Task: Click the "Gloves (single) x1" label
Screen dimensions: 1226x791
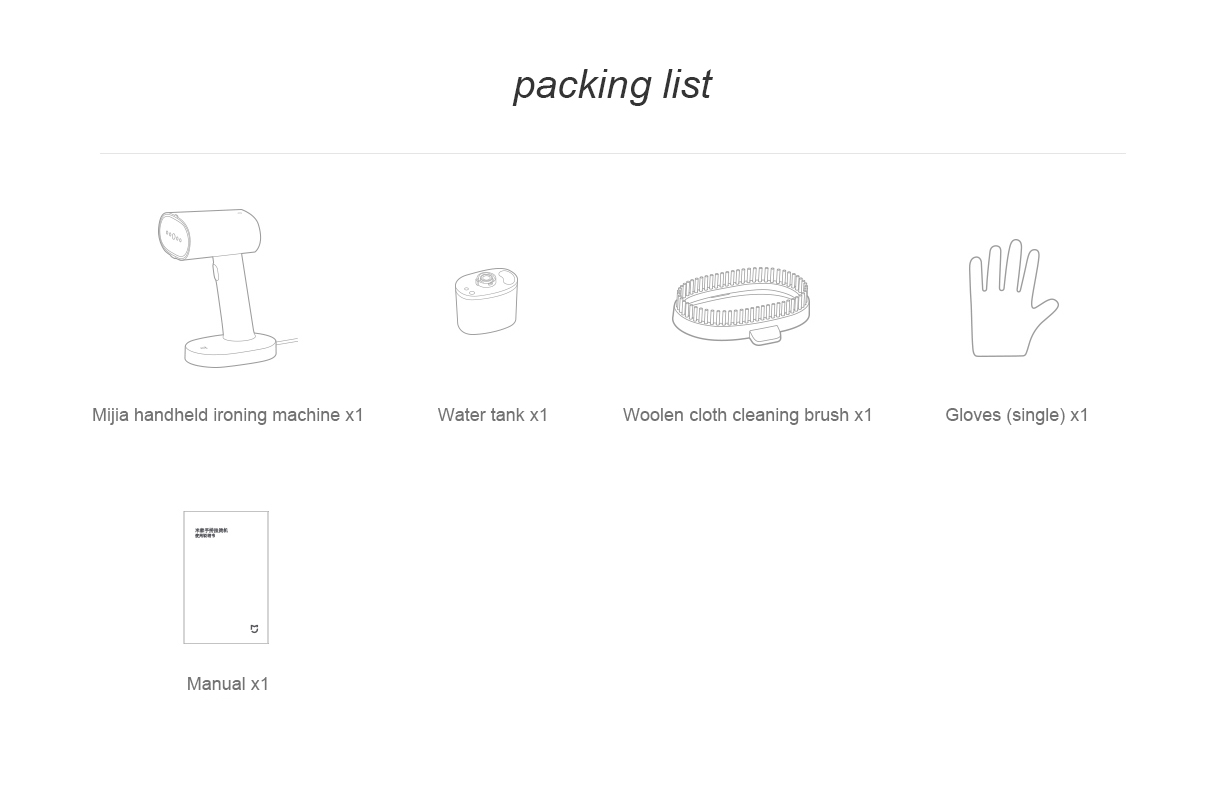Action: pos(1017,415)
